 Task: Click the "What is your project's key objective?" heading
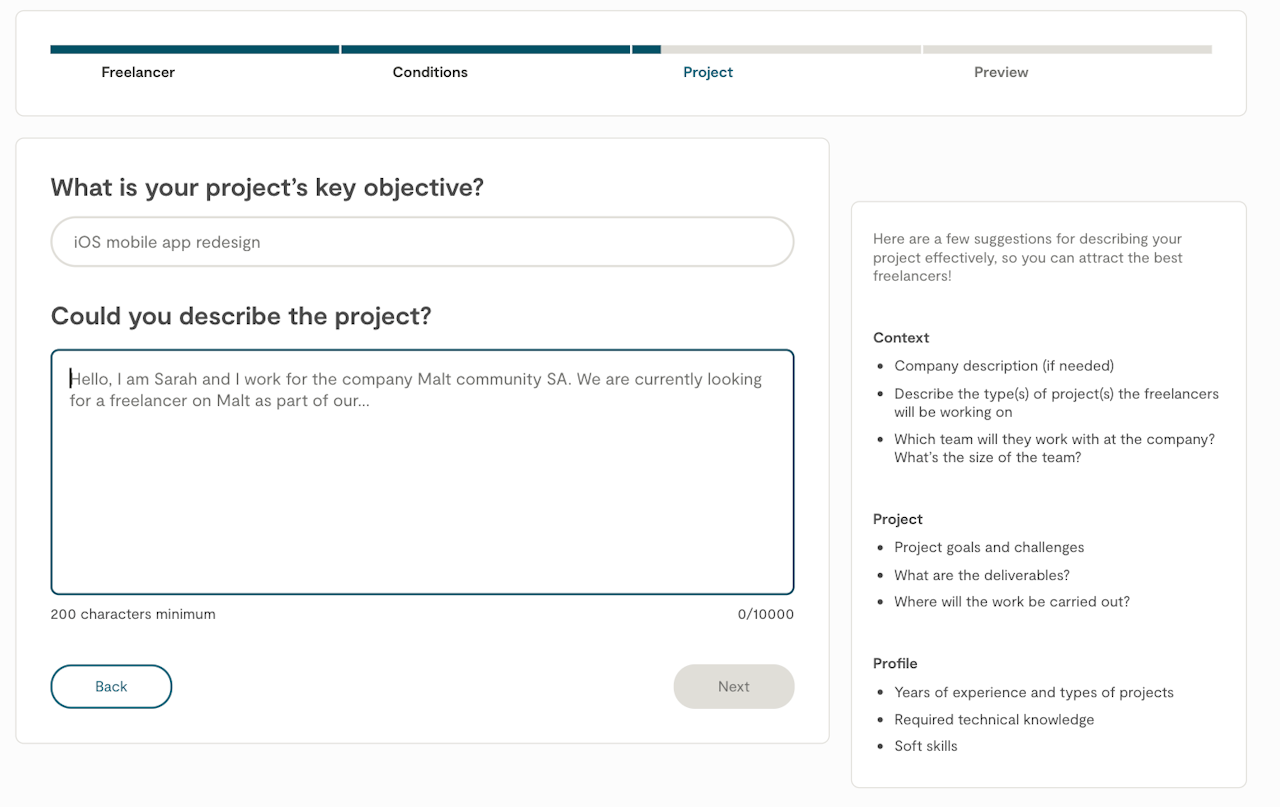267,188
